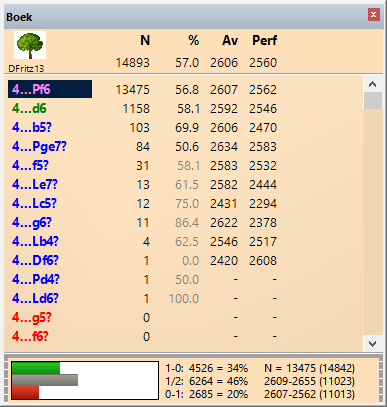Close the Boek panel

(x=373, y=15)
